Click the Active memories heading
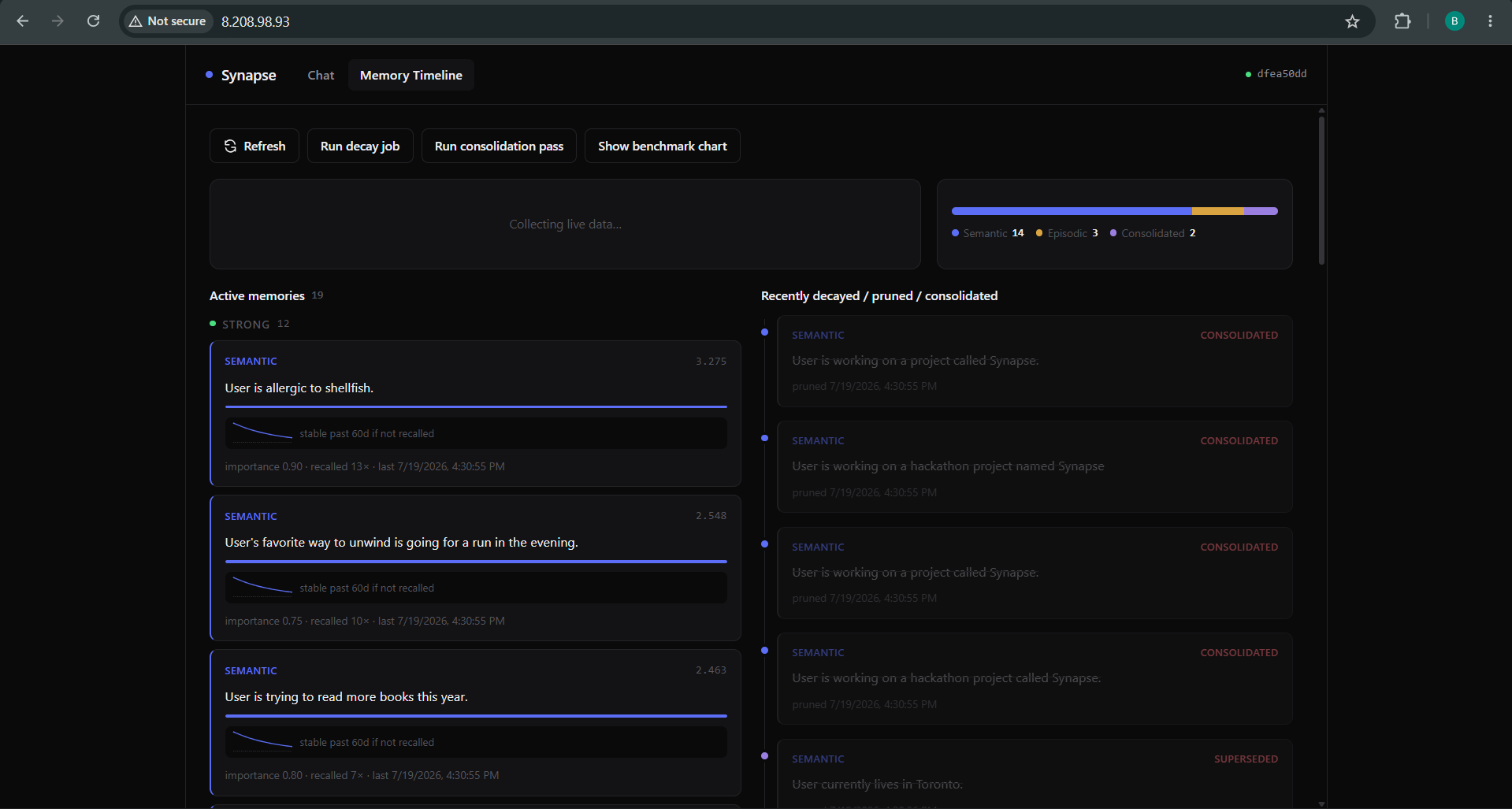Screen dimensions: 1512x809 coord(257,296)
